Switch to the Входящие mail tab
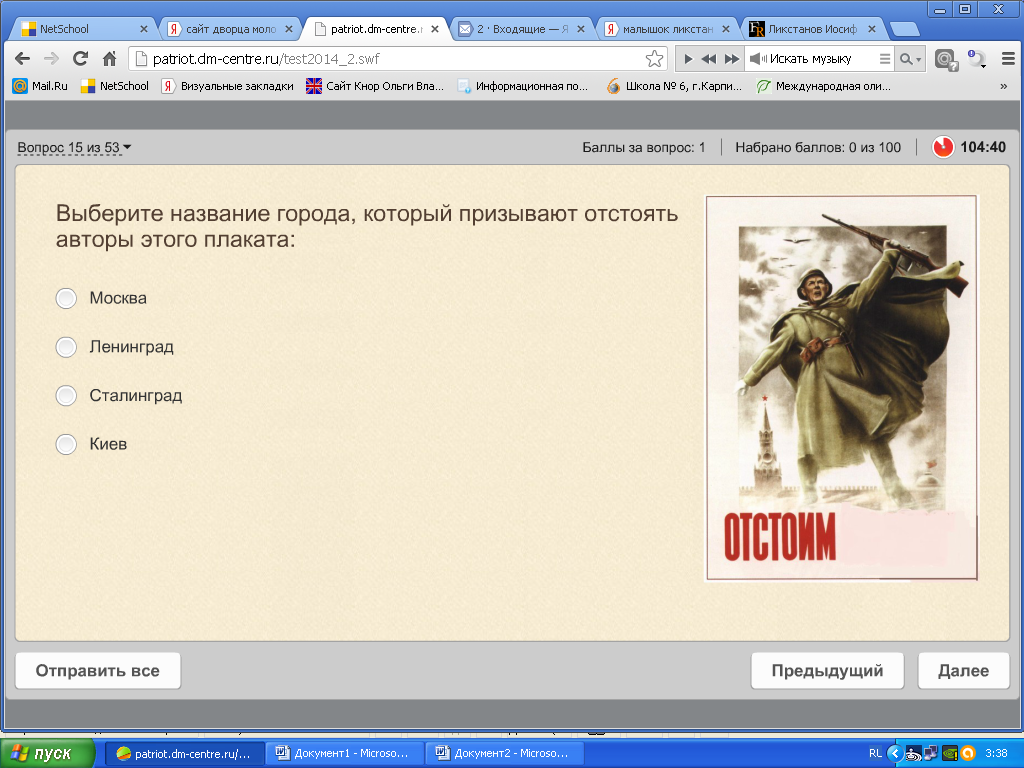The image size is (1024, 768). point(522,29)
